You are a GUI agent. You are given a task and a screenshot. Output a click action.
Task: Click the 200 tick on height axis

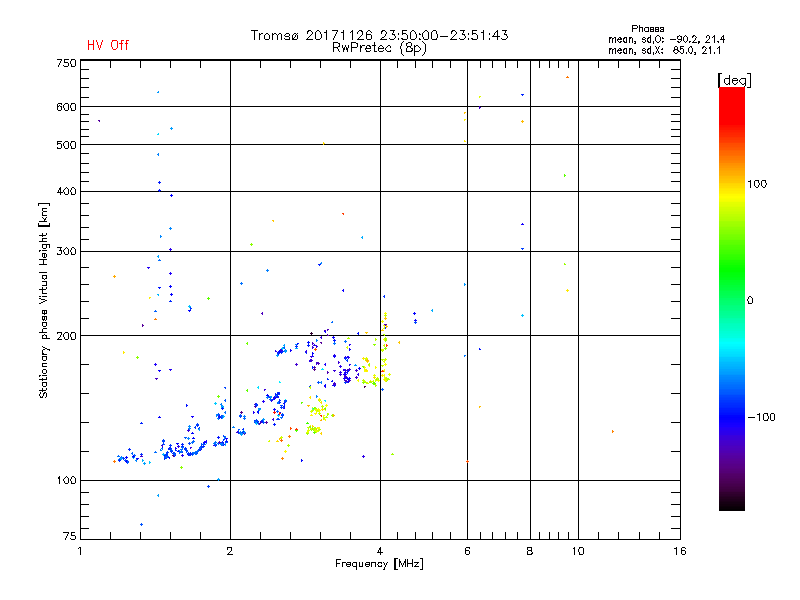pos(66,336)
